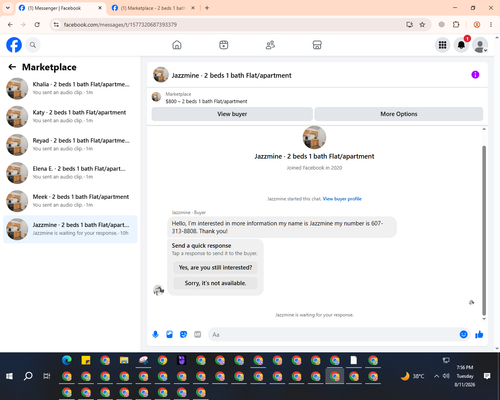Open the browser extensions puzzle icon
Image resolution: width=500 pixels, height=400 pixels.
tap(456, 25)
